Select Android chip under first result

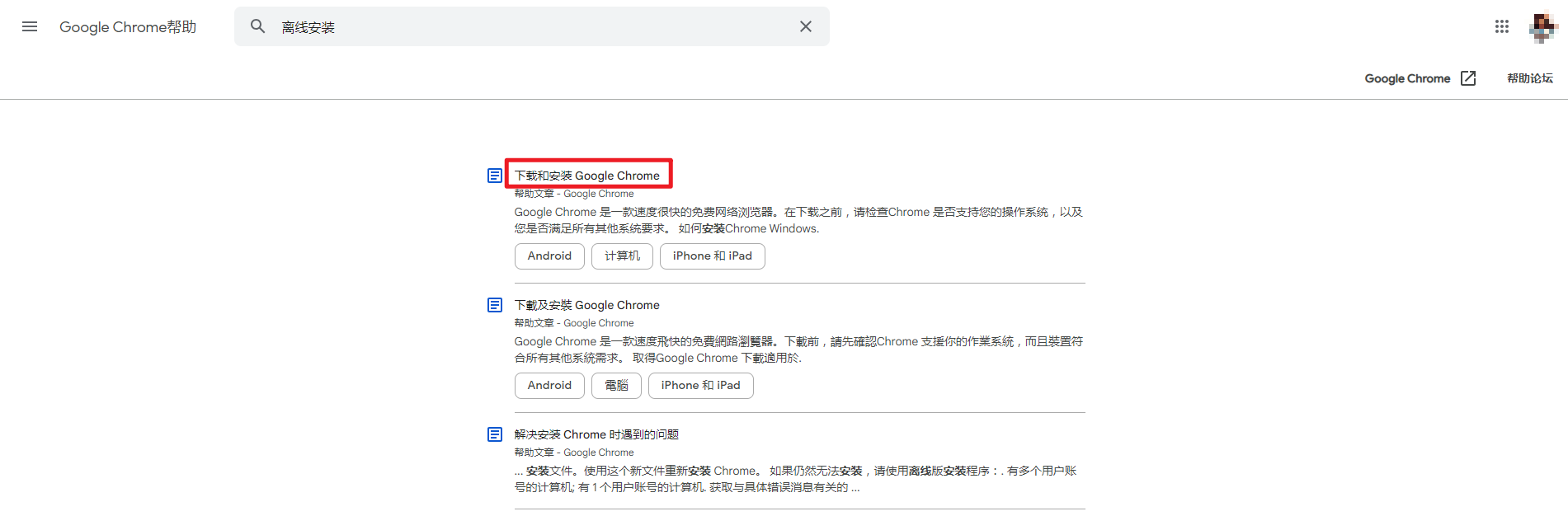[549, 256]
